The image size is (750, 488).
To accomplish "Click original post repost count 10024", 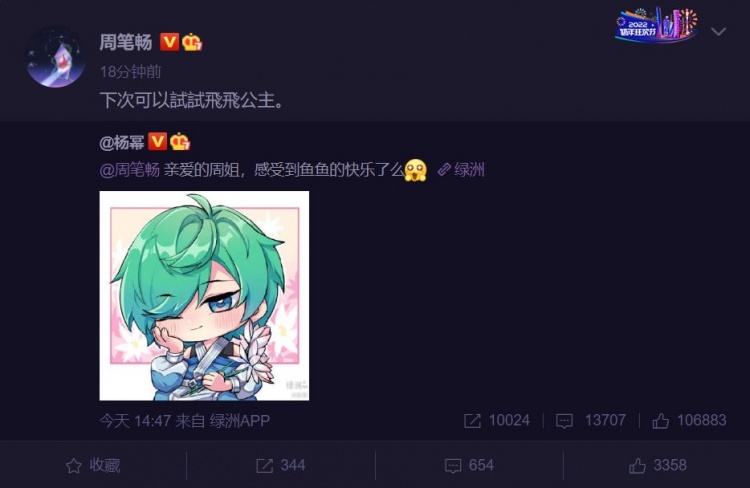I will 497,421.
